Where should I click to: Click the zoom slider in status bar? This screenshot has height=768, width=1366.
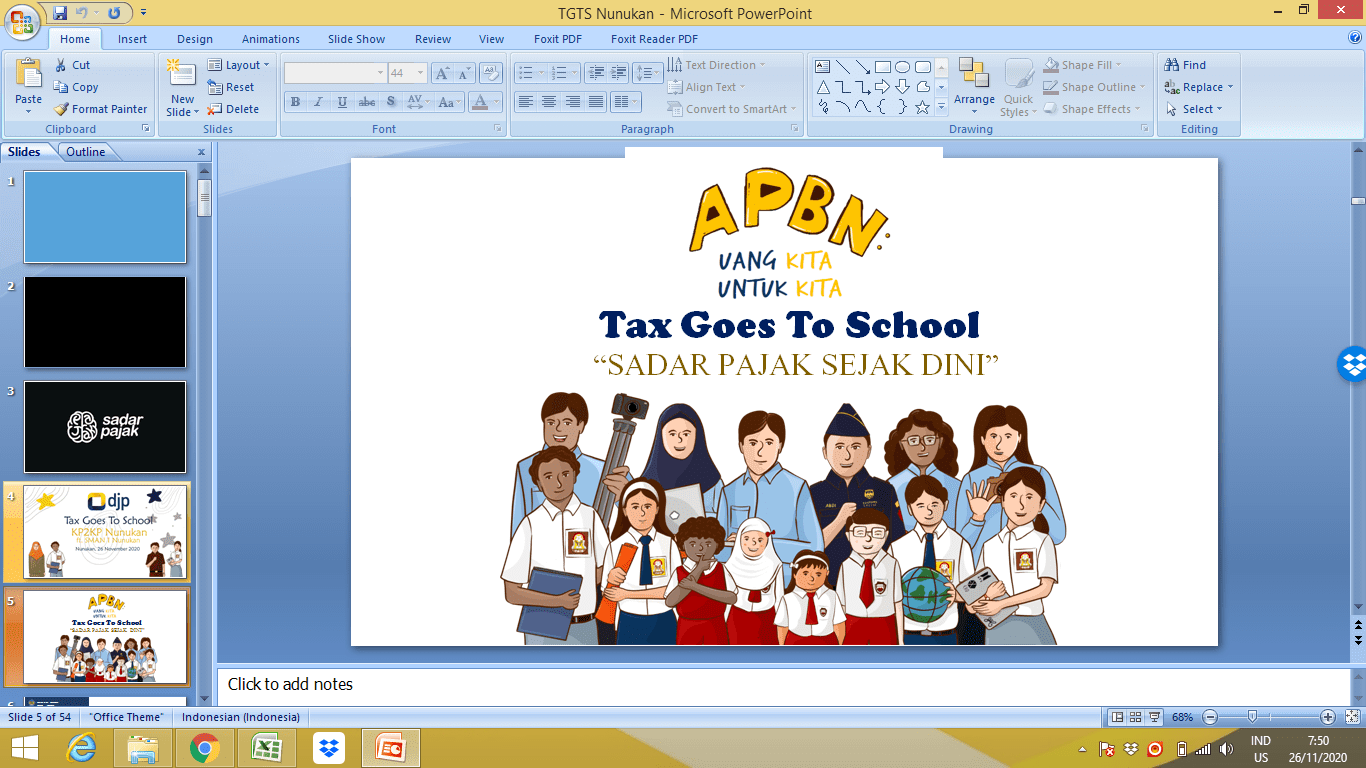[1252, 717]
